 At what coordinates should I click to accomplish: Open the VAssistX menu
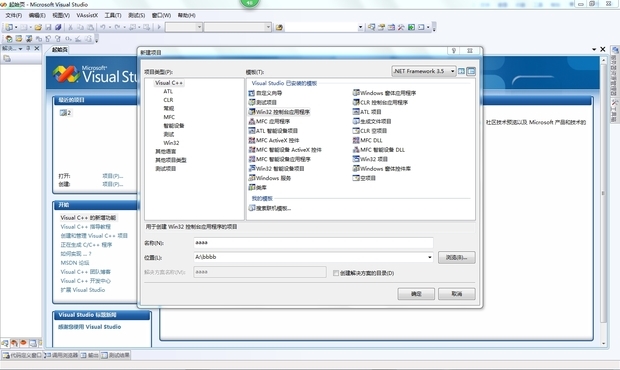coord(87,15)
